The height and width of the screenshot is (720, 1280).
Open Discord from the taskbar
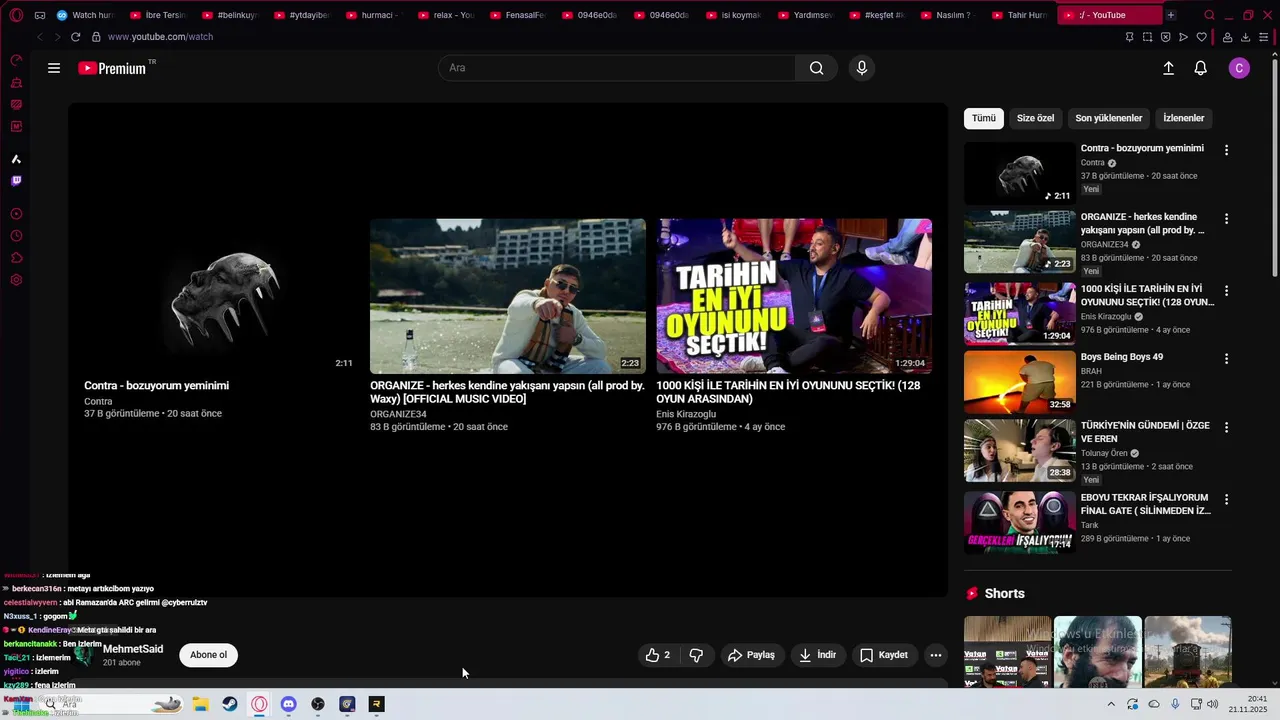(x=289, y=704)
